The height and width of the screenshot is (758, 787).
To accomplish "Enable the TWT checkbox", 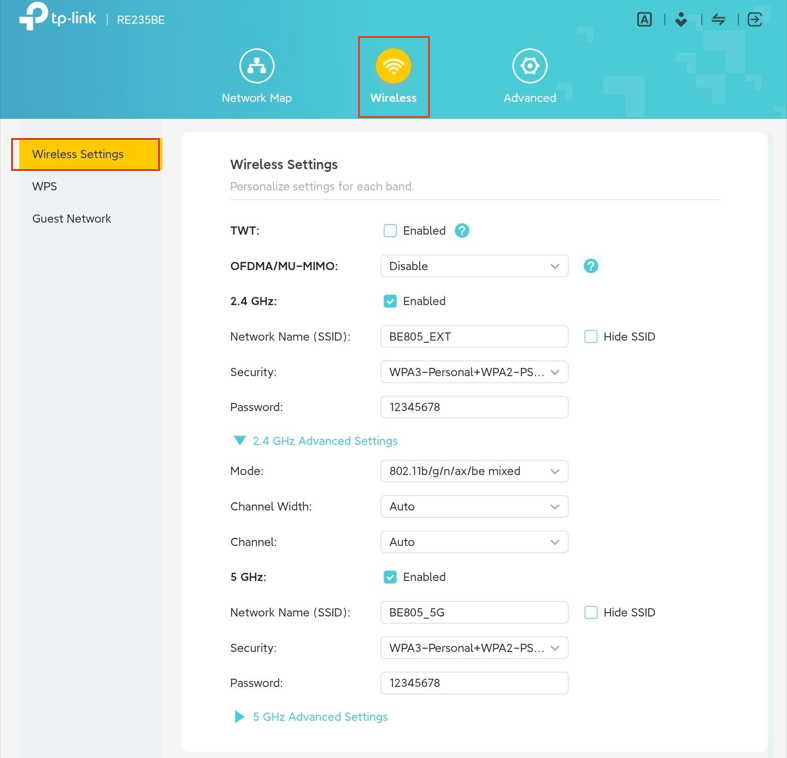I will click(390, 230).
